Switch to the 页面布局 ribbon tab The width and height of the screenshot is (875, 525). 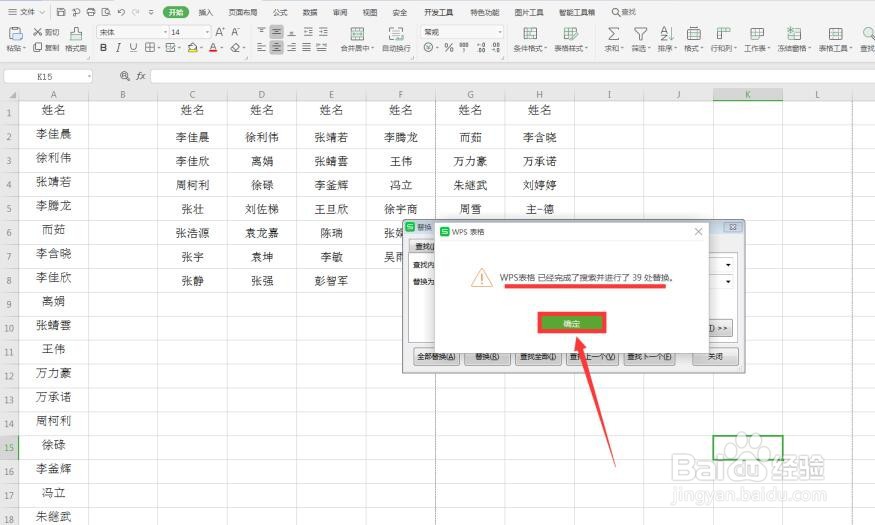tap(243, 12)
